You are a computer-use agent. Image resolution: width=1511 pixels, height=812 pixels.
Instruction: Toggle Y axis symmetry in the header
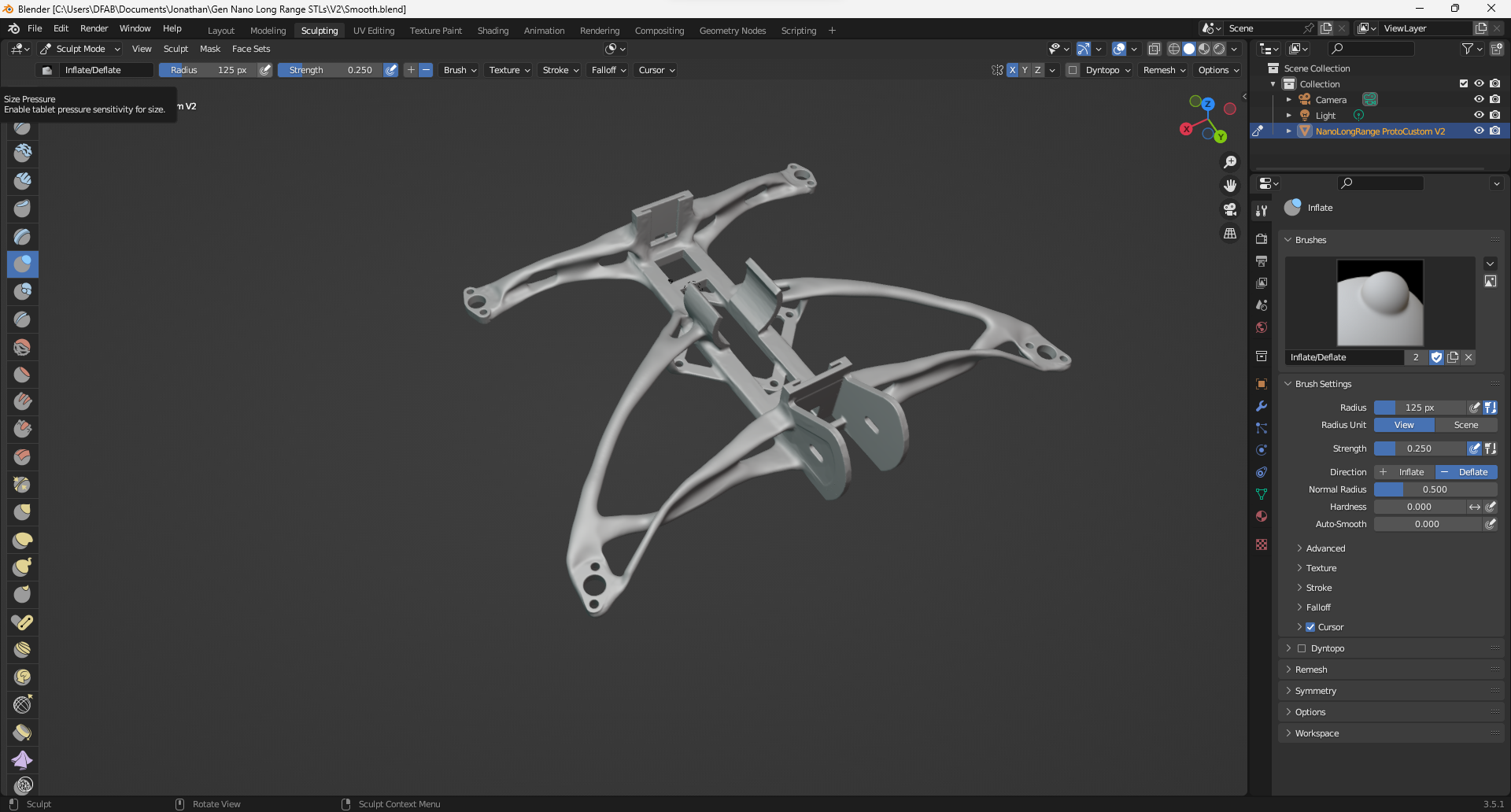pyautogui.click(x=1025, y=70)
